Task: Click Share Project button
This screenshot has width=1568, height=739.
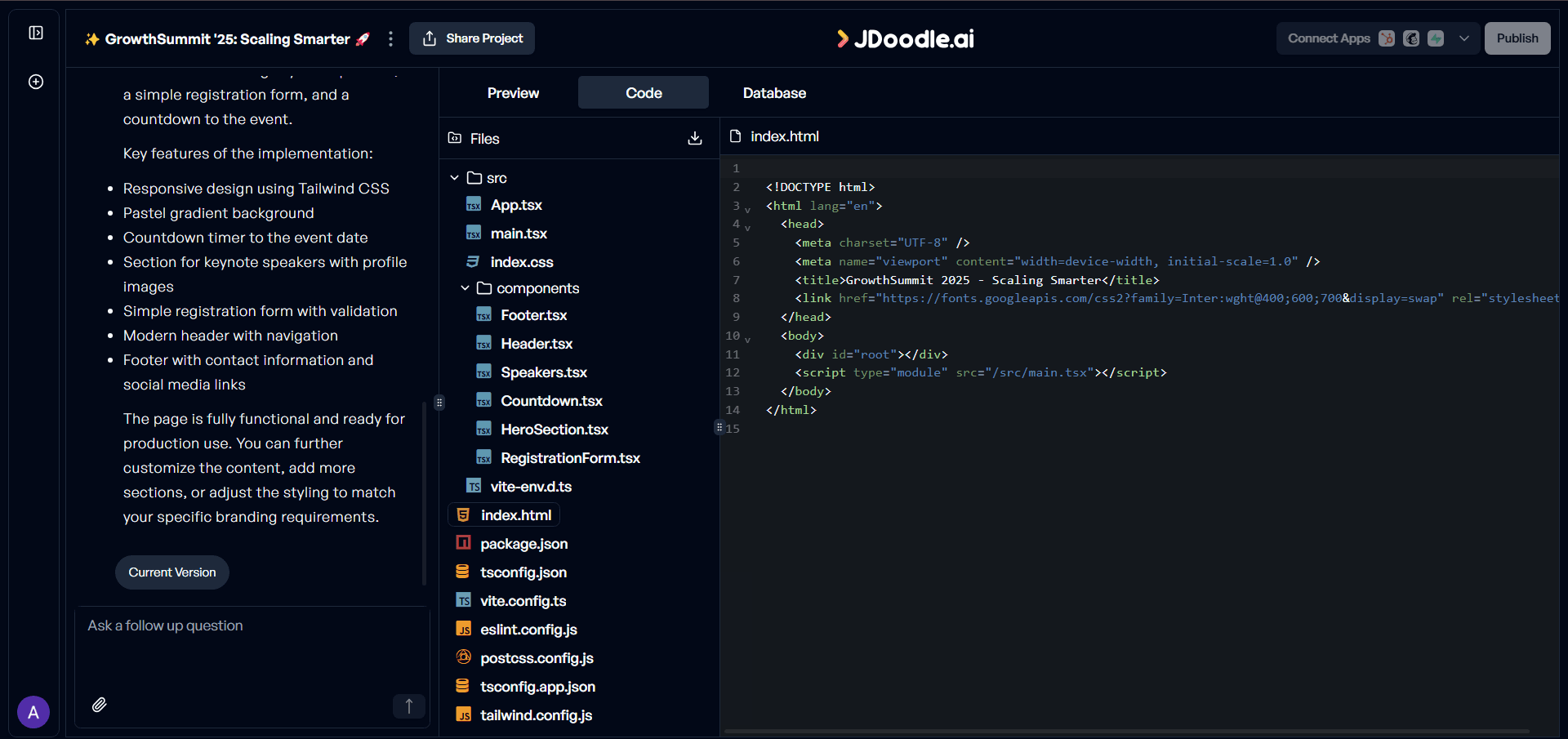Action: pyautogui.click(x=472, y=38)
